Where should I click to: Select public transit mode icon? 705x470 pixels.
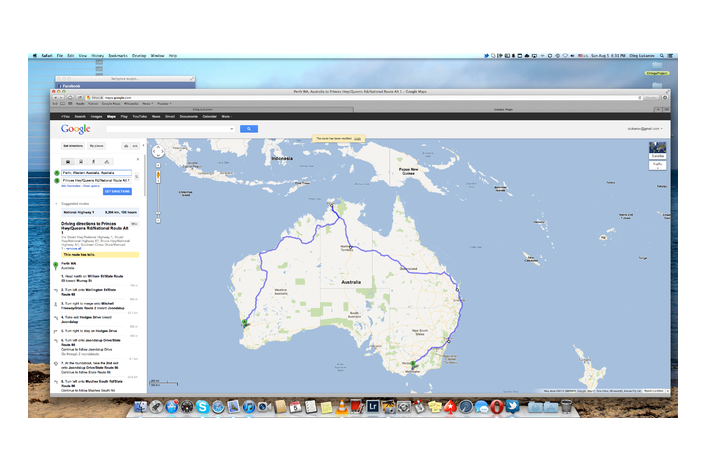[81, 161]
